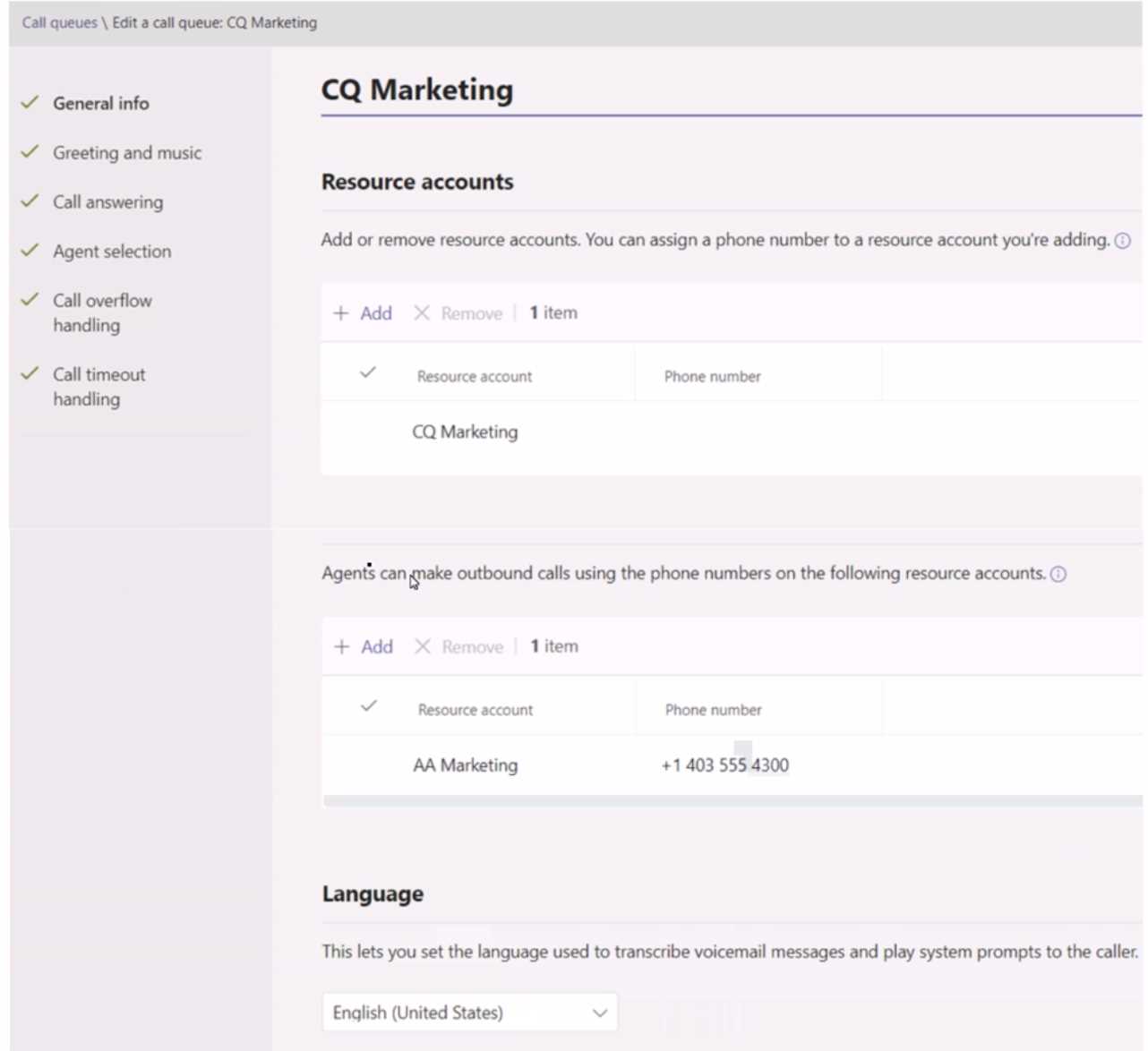This screenshot has height=1051, width=1148.
Task: Click X Remove in outbound calls table
Action: click(x=459, y=646)
